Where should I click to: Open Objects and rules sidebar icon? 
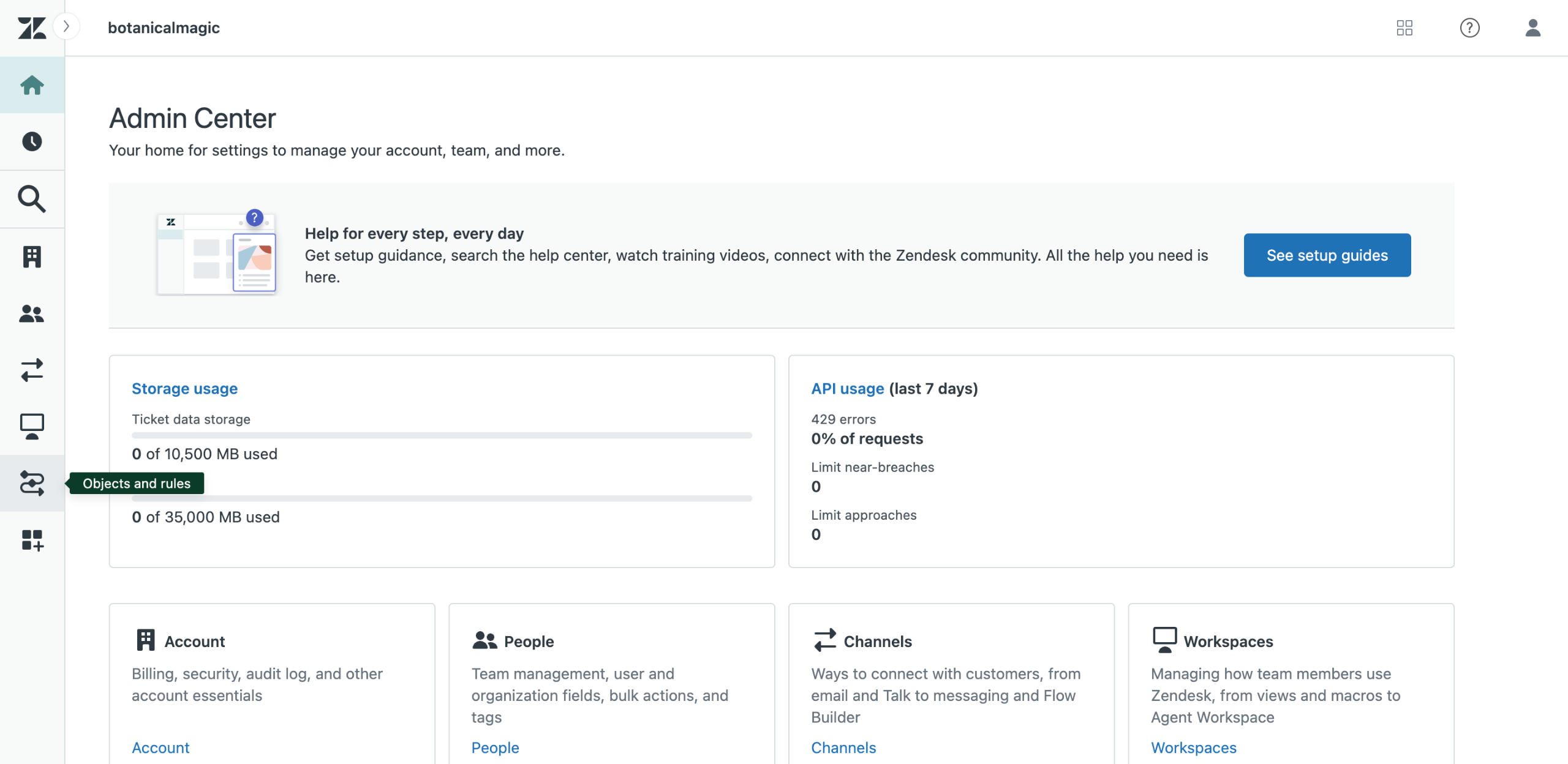coord(32,483)
